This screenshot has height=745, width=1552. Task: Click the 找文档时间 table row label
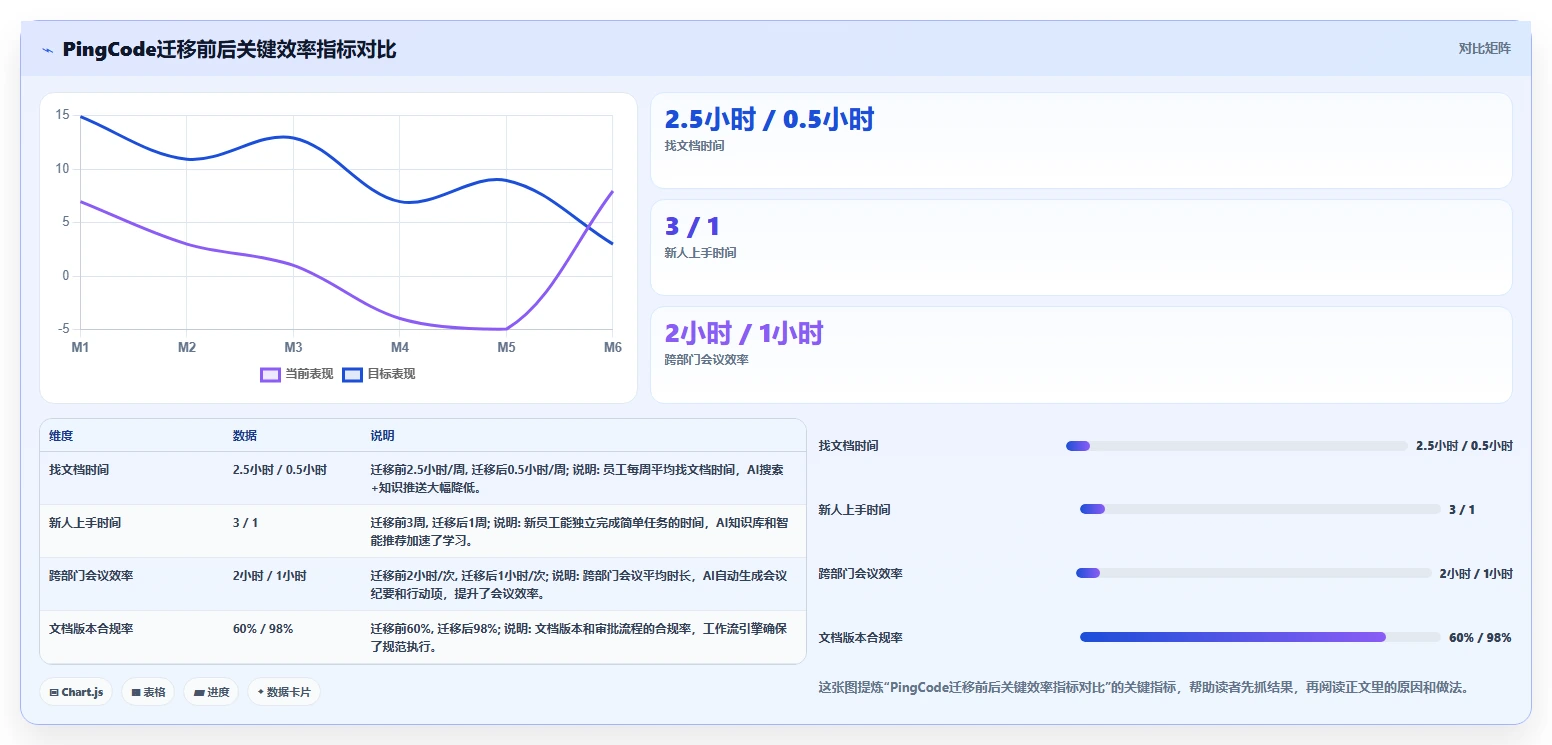(x=79, y=469)
